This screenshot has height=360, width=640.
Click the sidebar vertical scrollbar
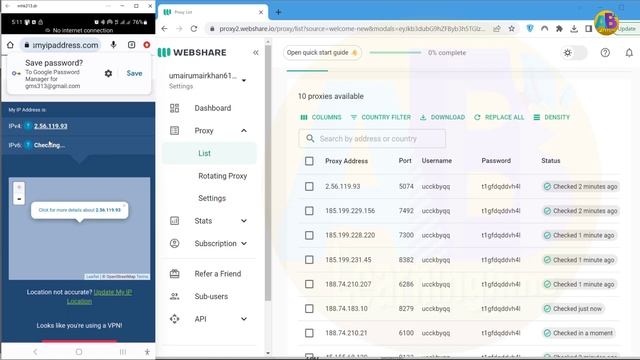[268, 173]
